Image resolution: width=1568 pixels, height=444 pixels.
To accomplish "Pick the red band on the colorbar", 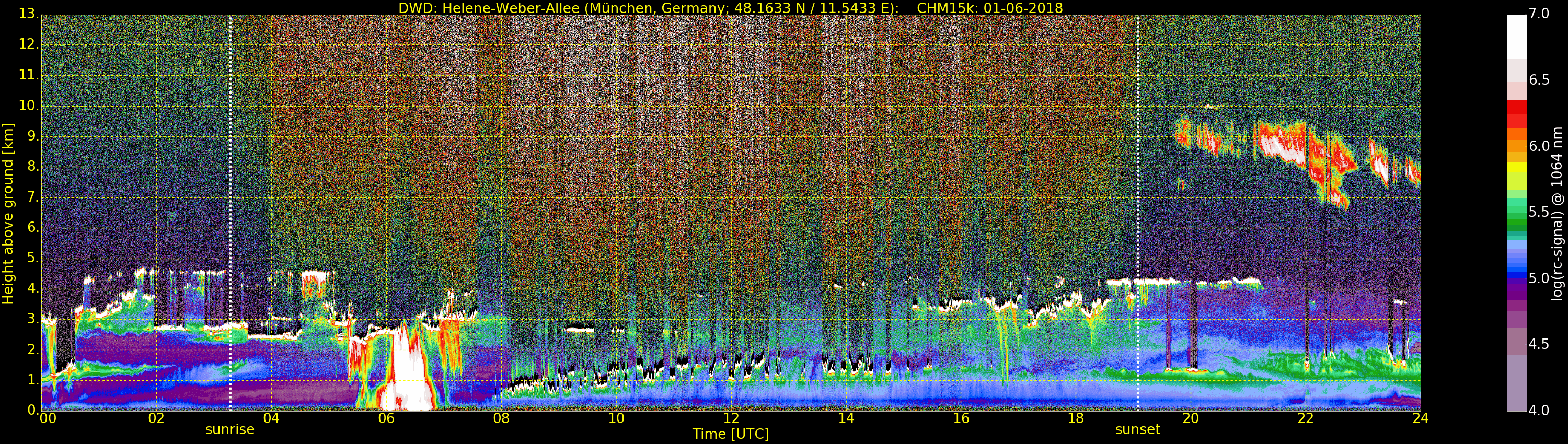I will click(x=1516, y=113).
